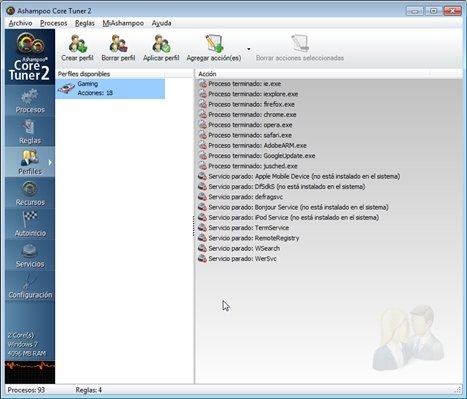The height and width of the screenshot is (399, 467).
Task: Click the 4096 MB RAM info text
Action: pos(27,354)
